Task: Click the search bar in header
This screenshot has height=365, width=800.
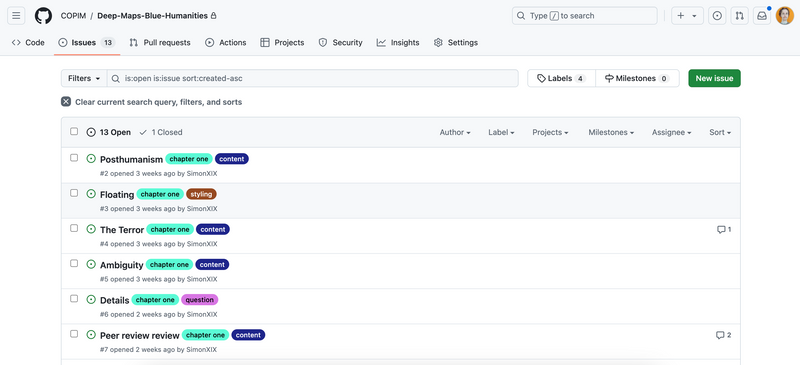Action: point(584,16)
